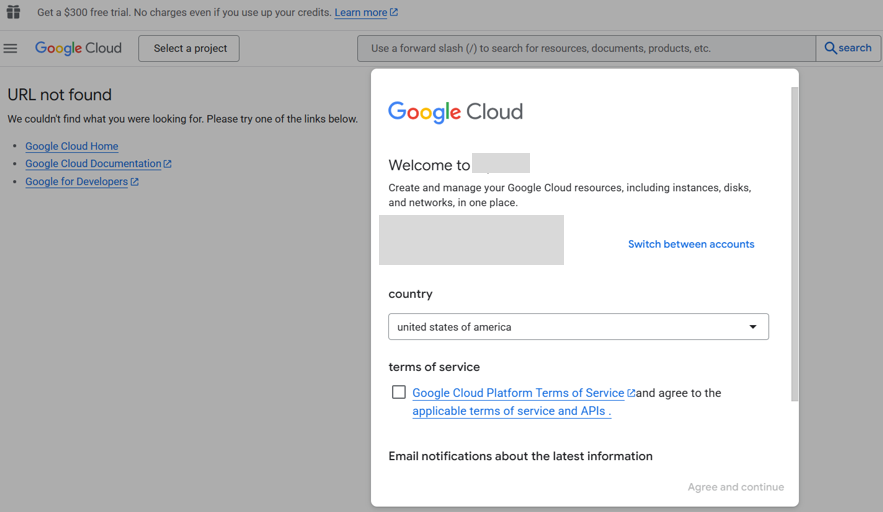Click the Google Cloud logo in header
Screen dimensions: 883x512
tap(78, 48)
